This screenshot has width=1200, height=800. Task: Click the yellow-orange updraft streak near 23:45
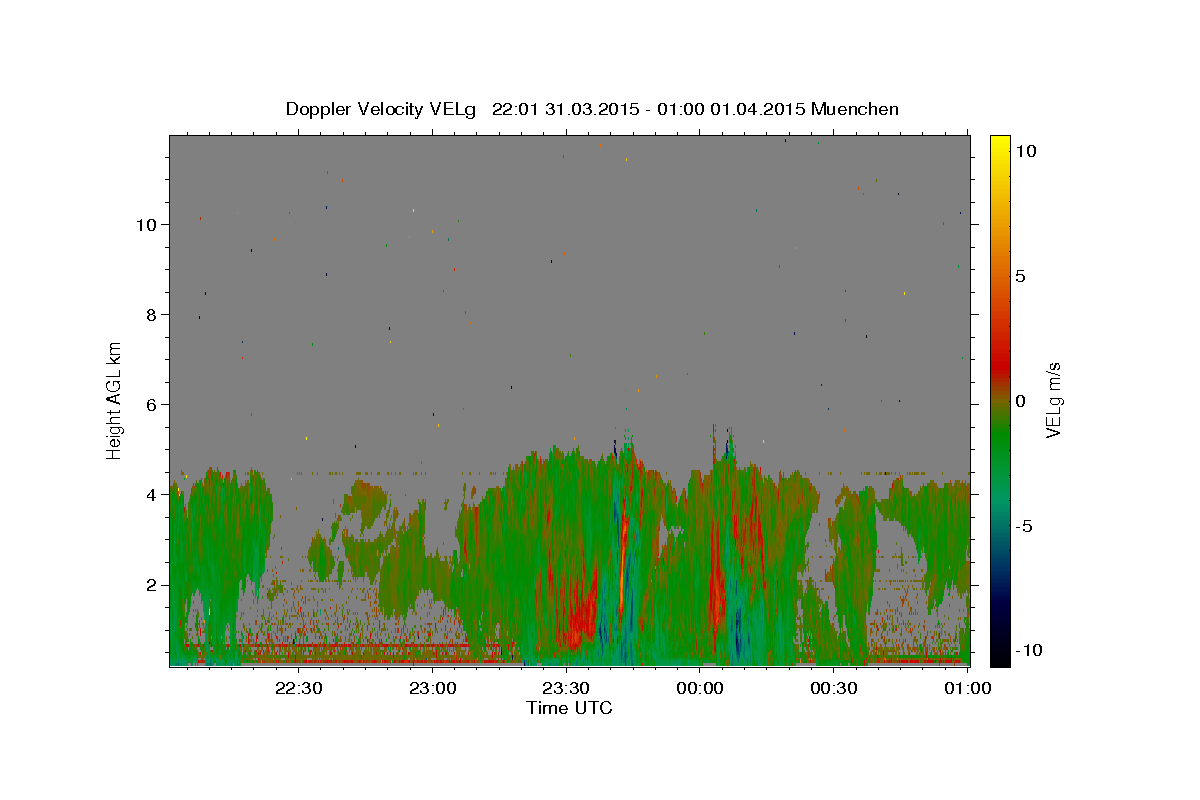click(x=624, y=555)
